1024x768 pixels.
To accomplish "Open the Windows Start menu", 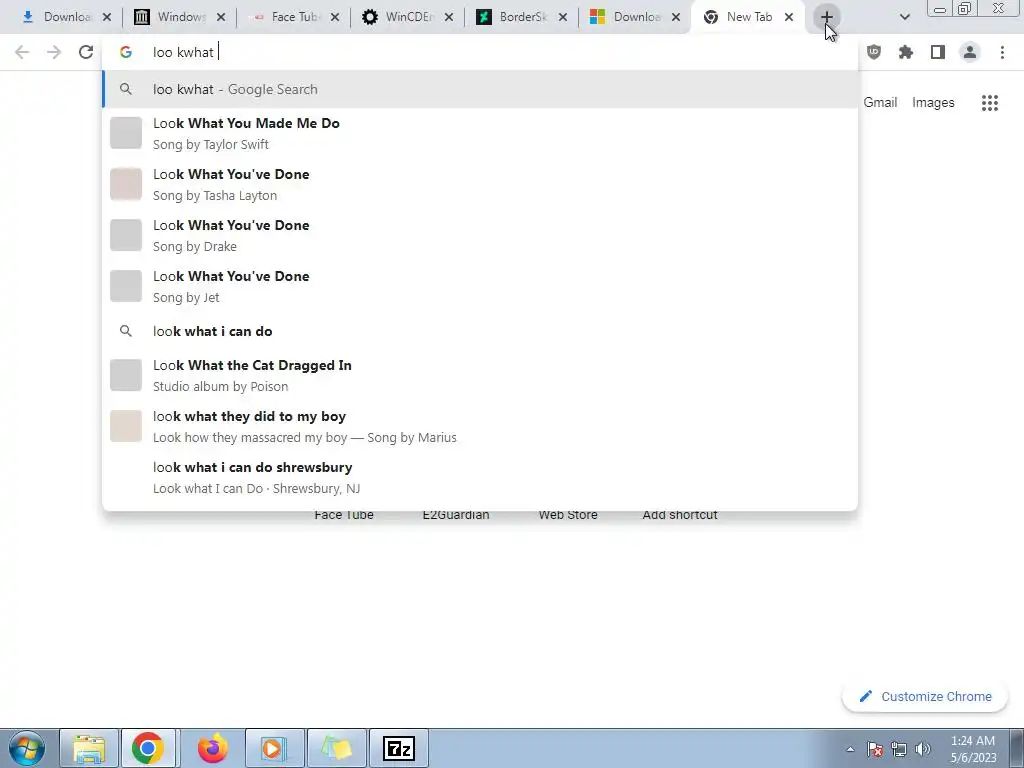I will coord(27,748).
